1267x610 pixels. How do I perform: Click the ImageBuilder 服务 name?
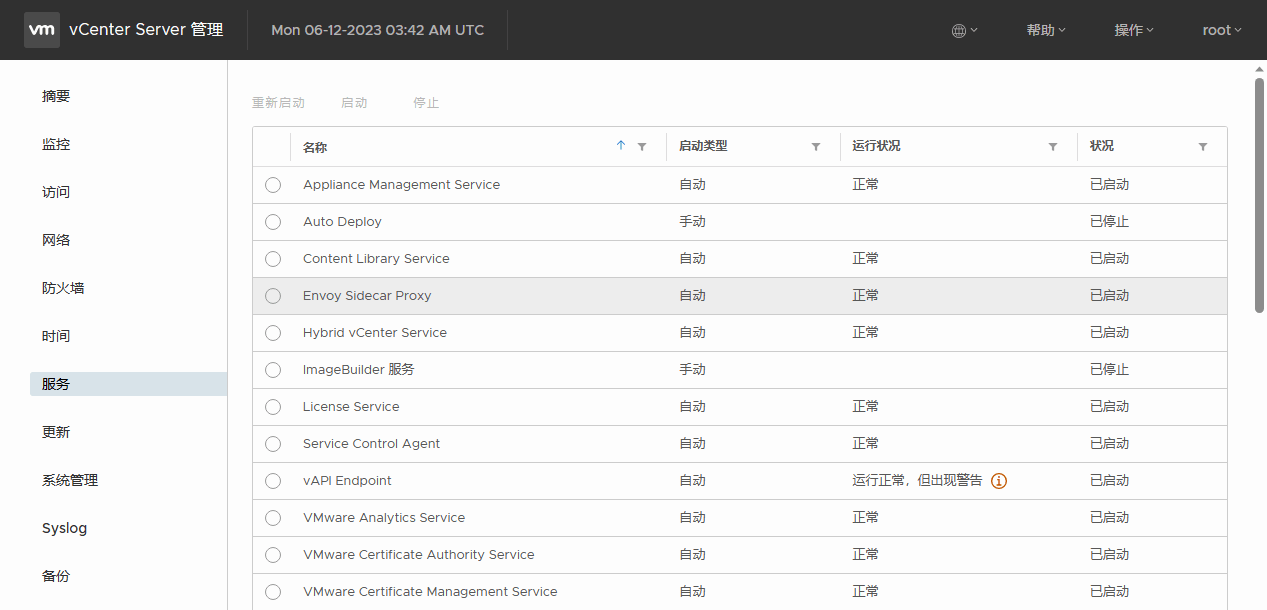click(x=358, y=370)
